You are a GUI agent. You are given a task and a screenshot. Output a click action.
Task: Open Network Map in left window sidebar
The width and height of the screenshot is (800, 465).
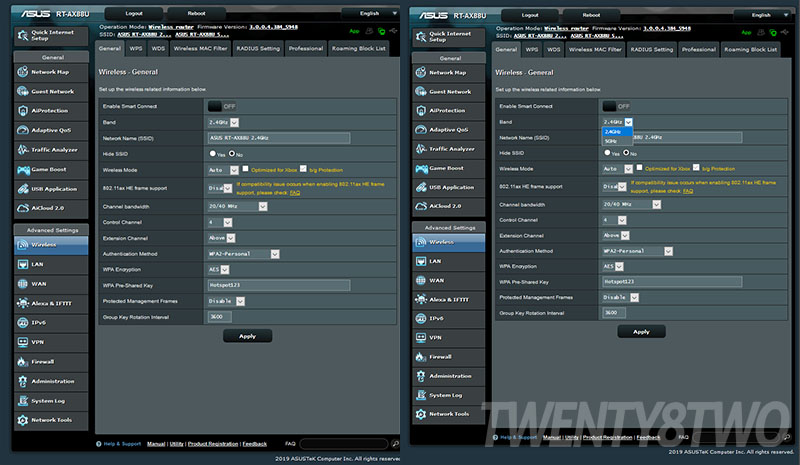51,72
